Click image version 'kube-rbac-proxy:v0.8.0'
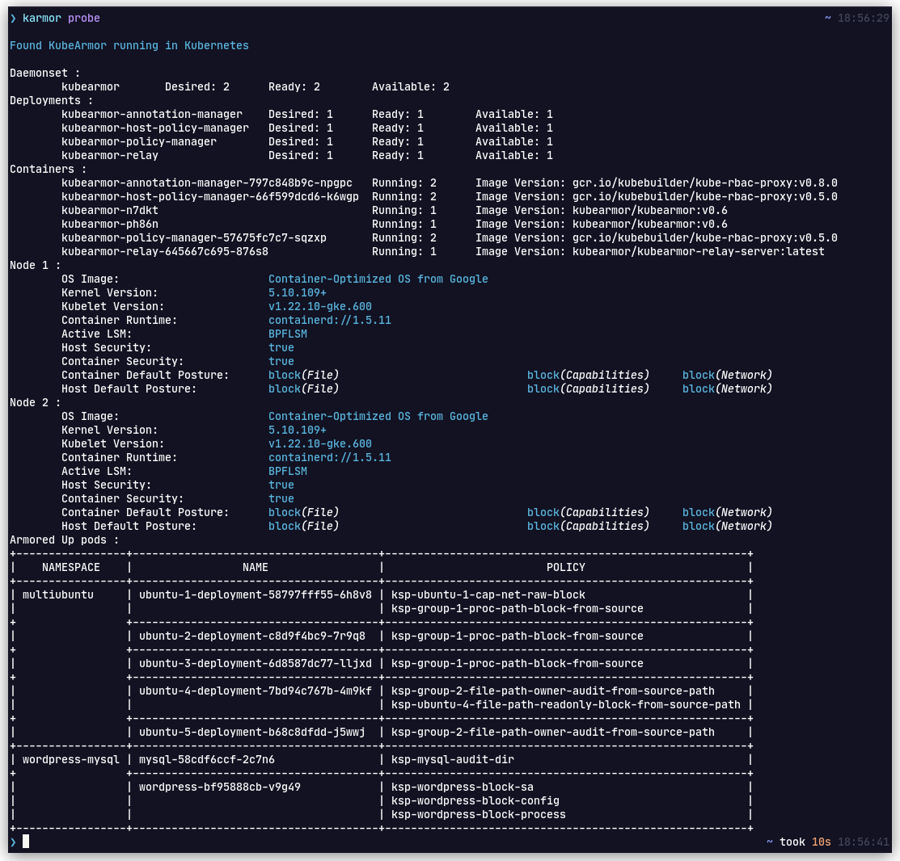Screen dimensions: 900x861 point(766,183)
